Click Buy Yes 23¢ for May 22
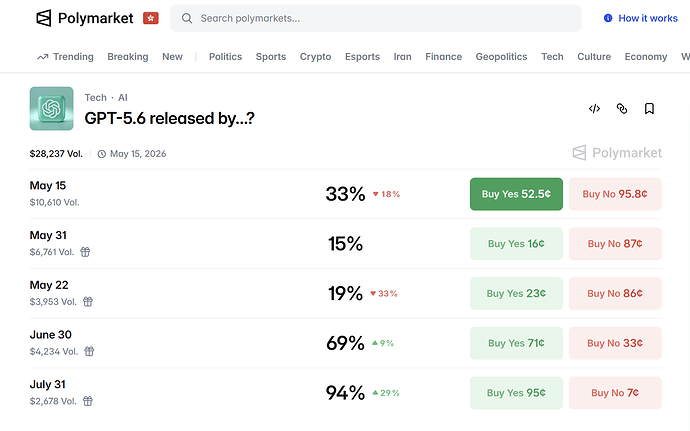Image resolution: width=690 pixels, height=431 pixels. [516, 294]
